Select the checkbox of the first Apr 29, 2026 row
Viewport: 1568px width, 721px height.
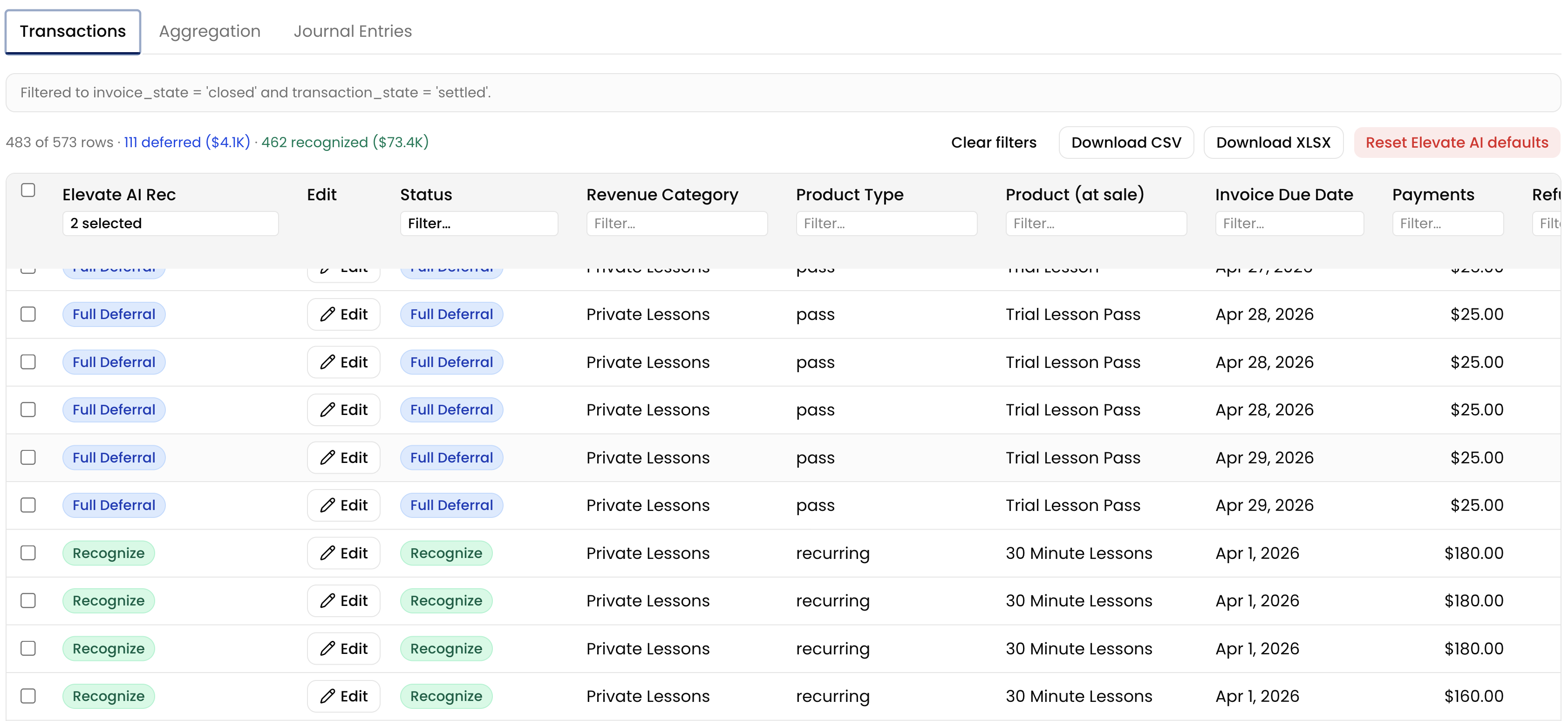click(28, 457)
